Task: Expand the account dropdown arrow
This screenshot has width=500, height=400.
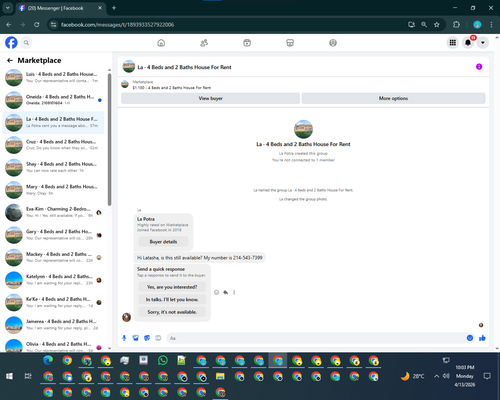Action: (483, 43)
